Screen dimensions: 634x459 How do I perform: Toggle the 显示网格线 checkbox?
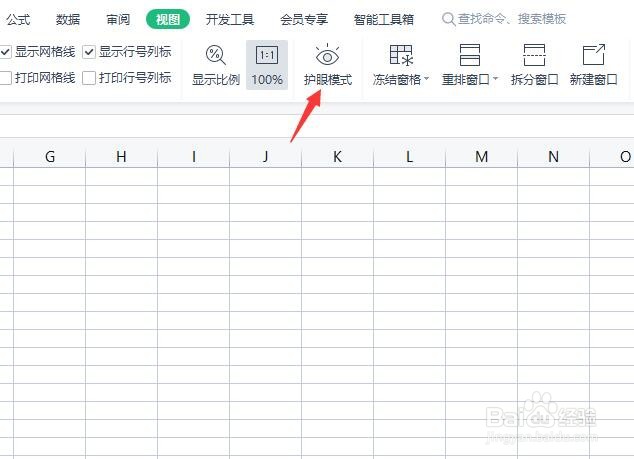pos(5,52)
